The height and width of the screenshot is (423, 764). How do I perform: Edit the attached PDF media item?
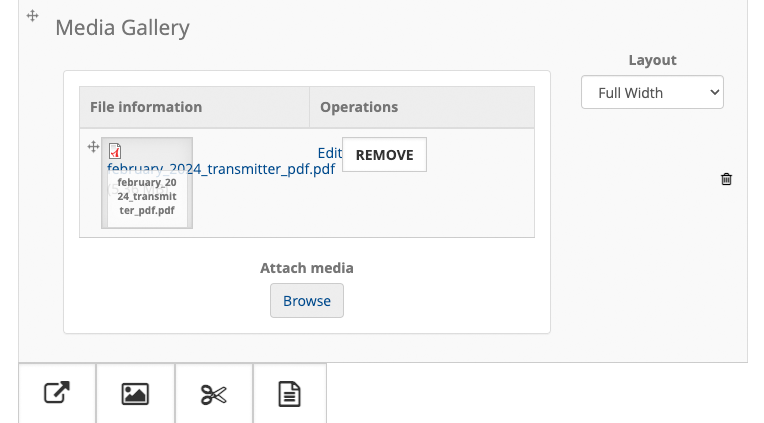point(329,153)
